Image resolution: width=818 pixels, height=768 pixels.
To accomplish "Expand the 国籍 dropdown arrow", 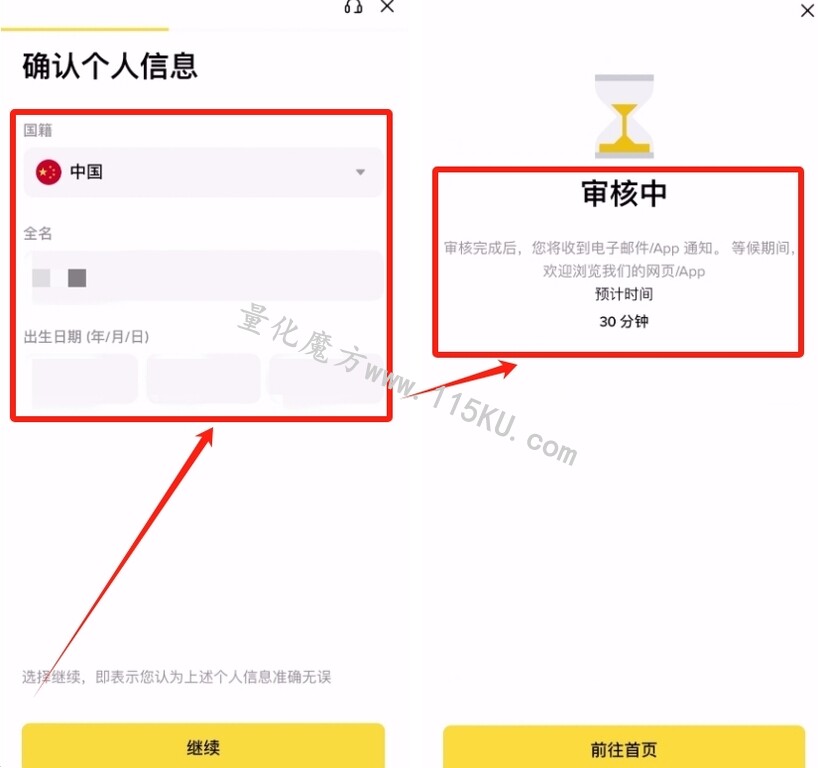I will [x=360, y=172].
